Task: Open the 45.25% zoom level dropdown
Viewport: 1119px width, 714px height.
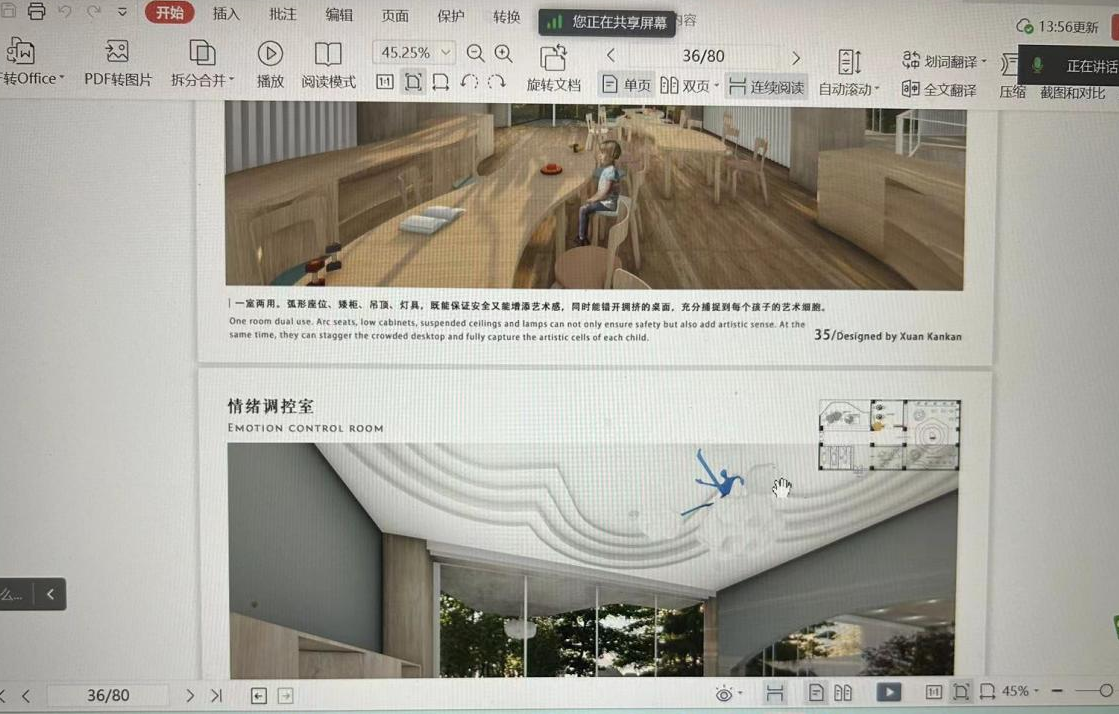Action: 446,53
